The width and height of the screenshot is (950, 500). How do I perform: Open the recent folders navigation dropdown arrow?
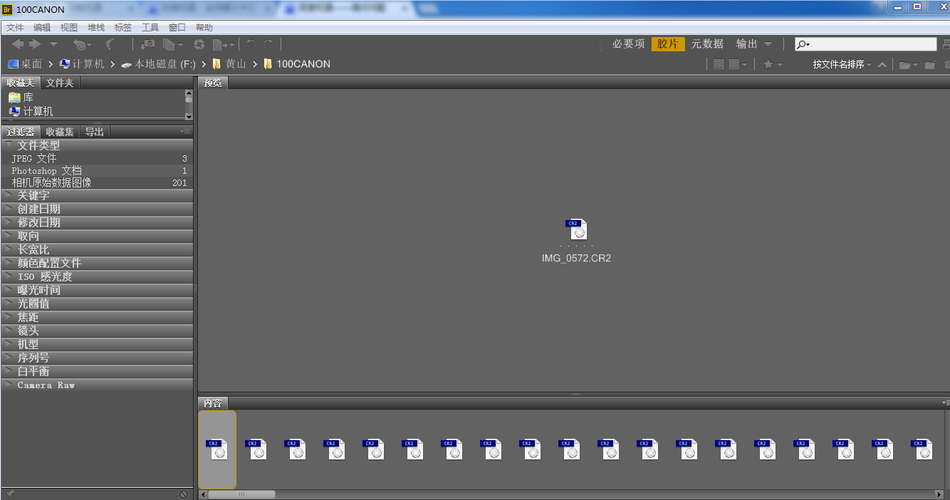(x=54, y=44)
